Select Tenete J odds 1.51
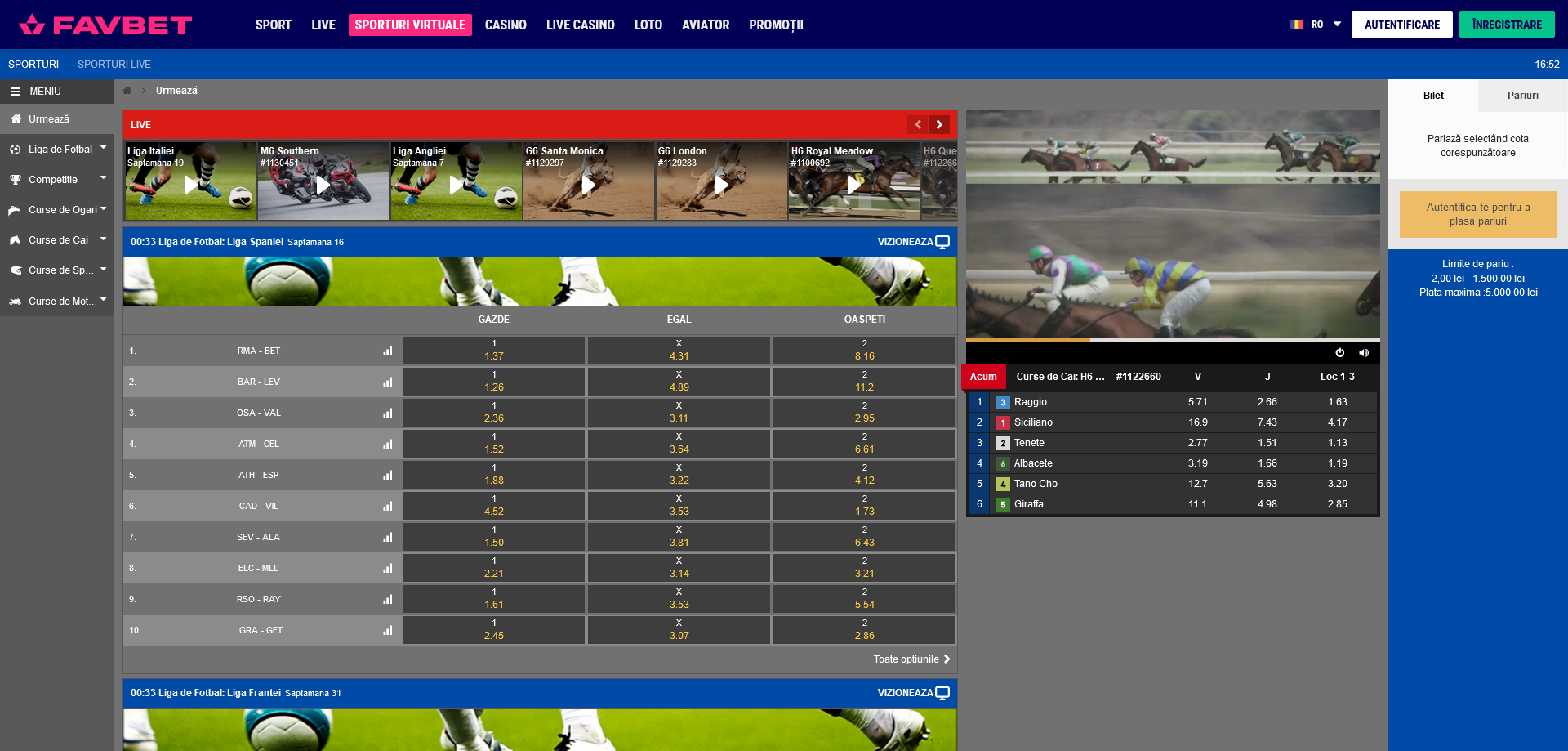Screen dimensions: 1568x751 point(1267,443)
